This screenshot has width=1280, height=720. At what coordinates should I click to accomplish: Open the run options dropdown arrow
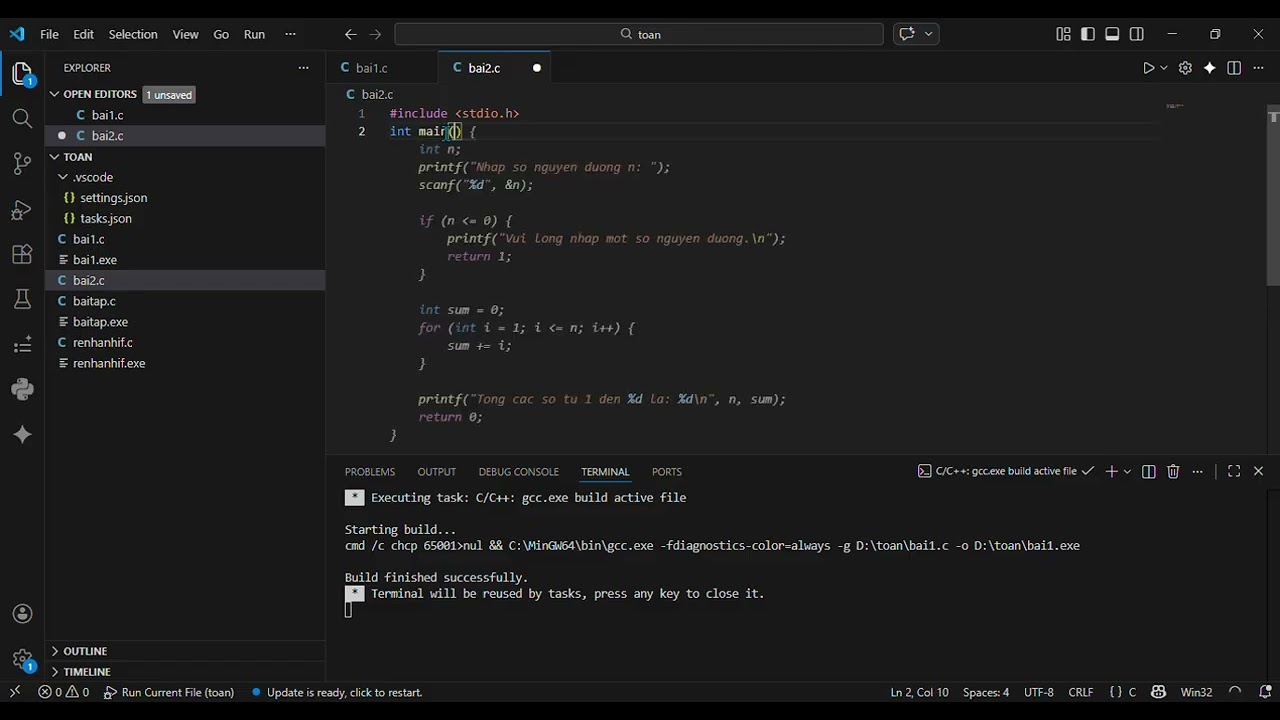(x=1164, y=68)
